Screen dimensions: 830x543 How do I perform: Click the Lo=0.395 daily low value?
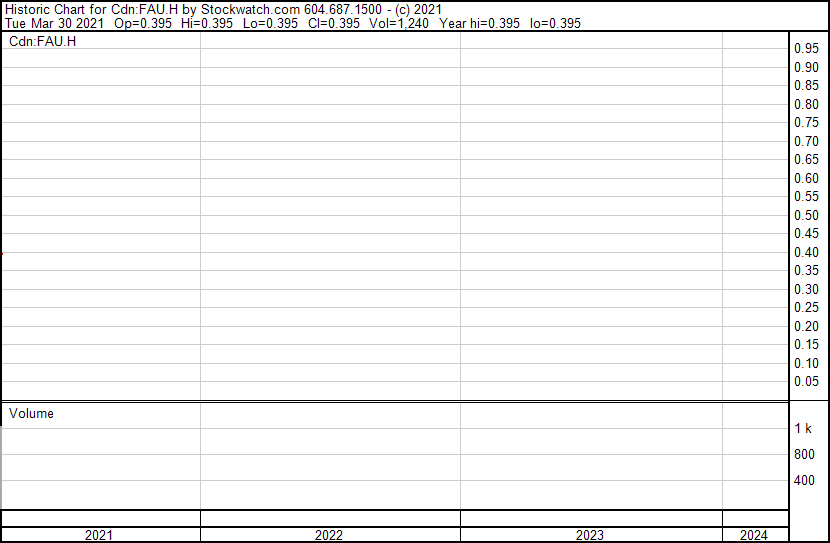[270, 23]
